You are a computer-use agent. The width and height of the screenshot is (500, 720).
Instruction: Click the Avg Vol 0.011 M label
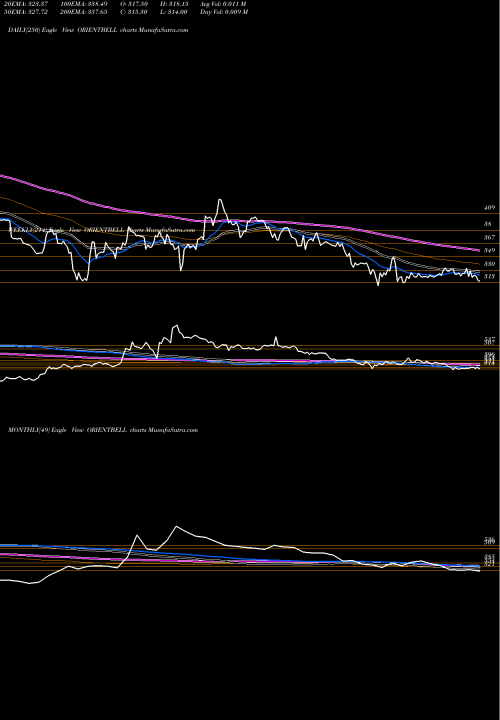tap(223, 4)
